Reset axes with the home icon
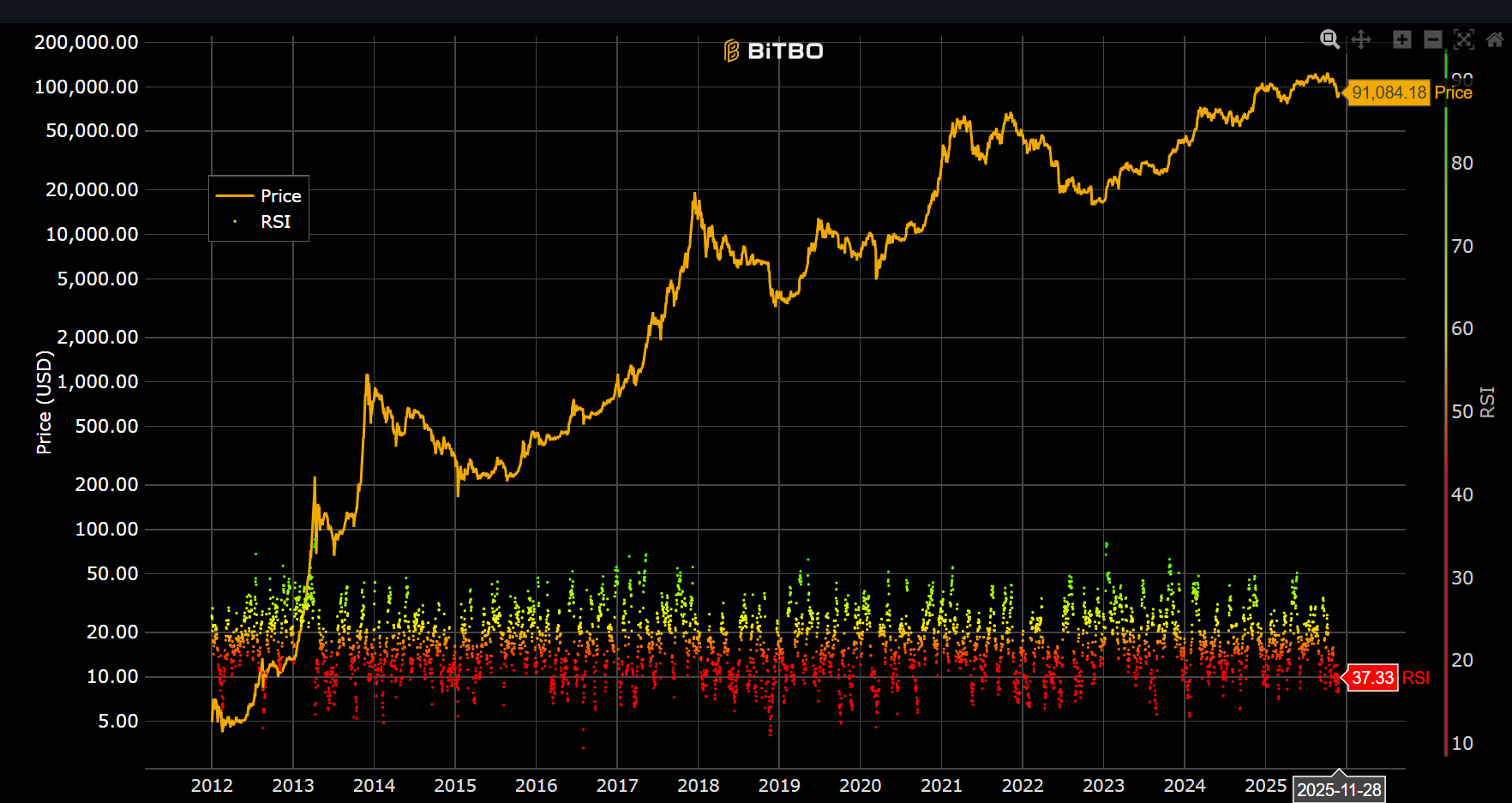Screen dimensions: 1512x803 click(1495, 39)
